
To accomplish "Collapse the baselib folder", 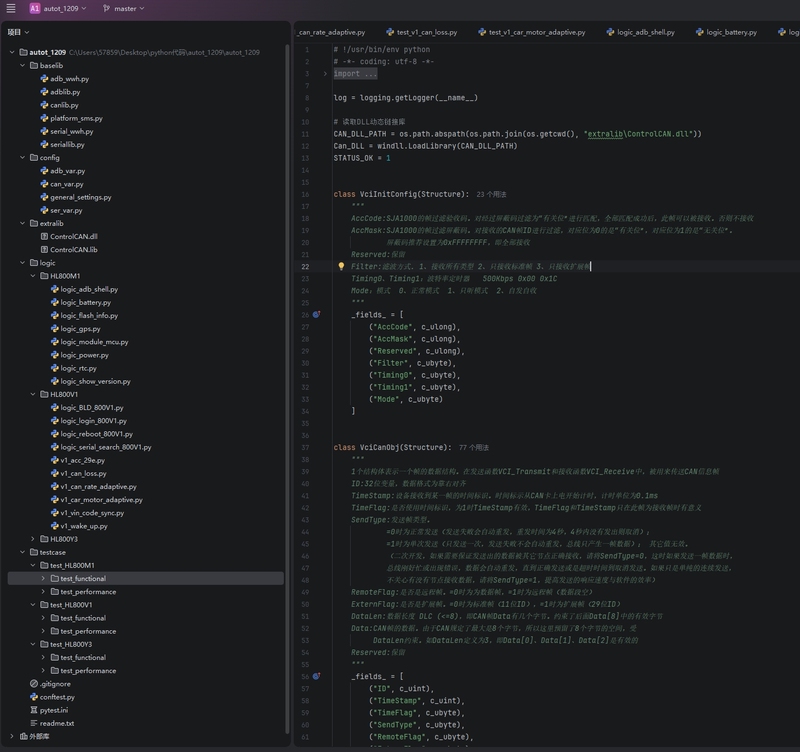I will pos(22,65).
